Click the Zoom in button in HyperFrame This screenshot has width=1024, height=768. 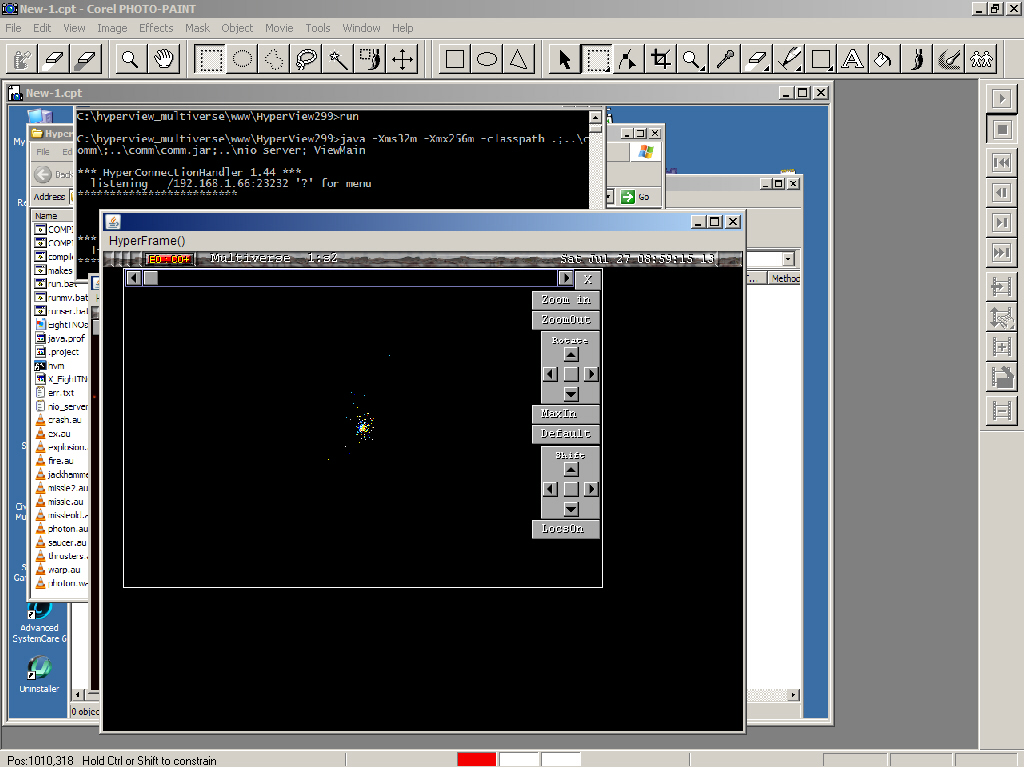pyautogui.click(x=566, y=300)
